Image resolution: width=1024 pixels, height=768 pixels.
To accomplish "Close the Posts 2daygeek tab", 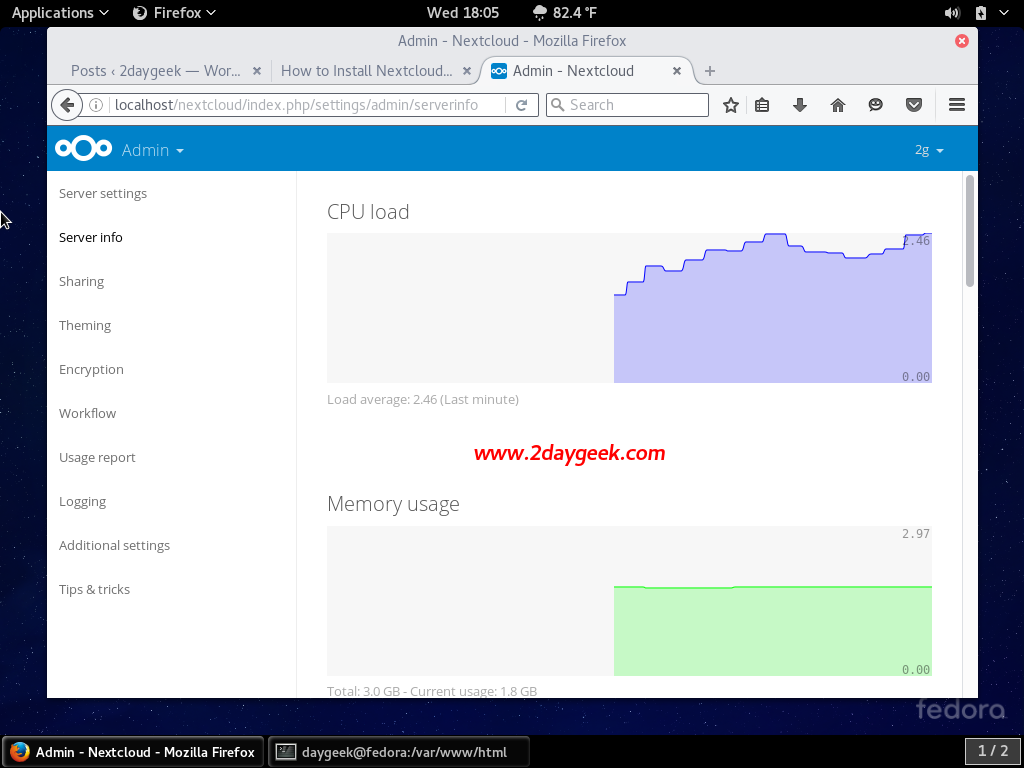I will pos(257,71).
